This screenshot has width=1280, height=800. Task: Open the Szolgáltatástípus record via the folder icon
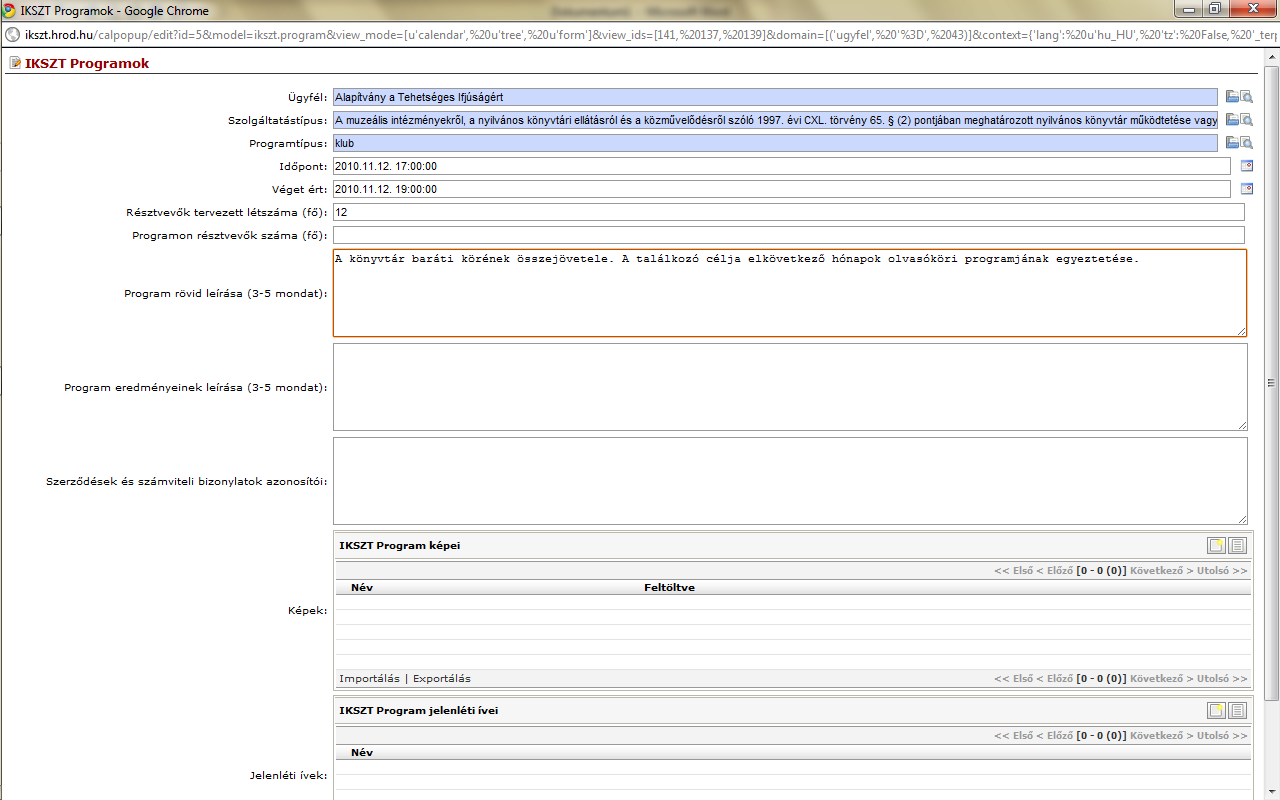(1232, 120)
